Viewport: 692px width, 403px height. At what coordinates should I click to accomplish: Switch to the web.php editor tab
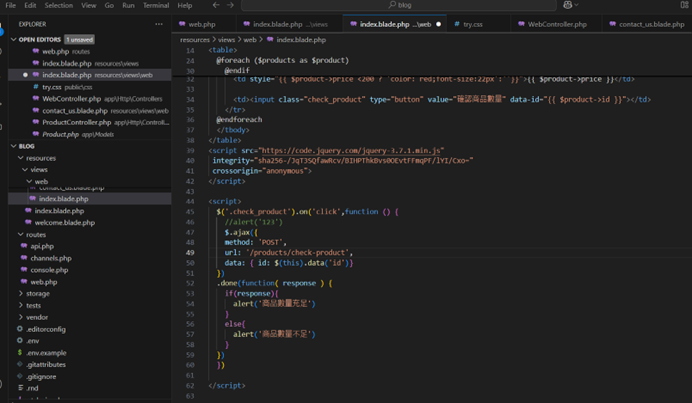[x=201, y=24]
